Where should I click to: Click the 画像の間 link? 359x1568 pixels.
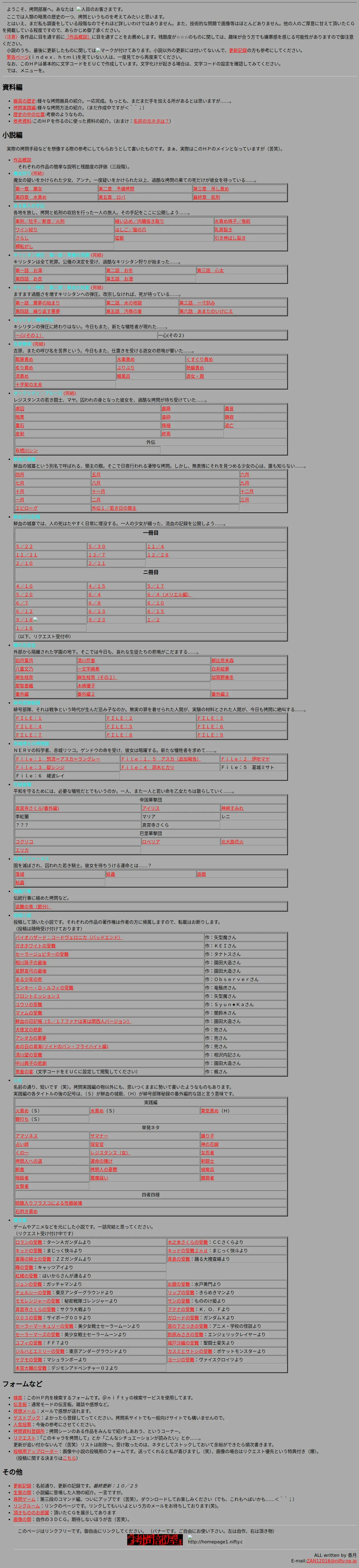23,1519
